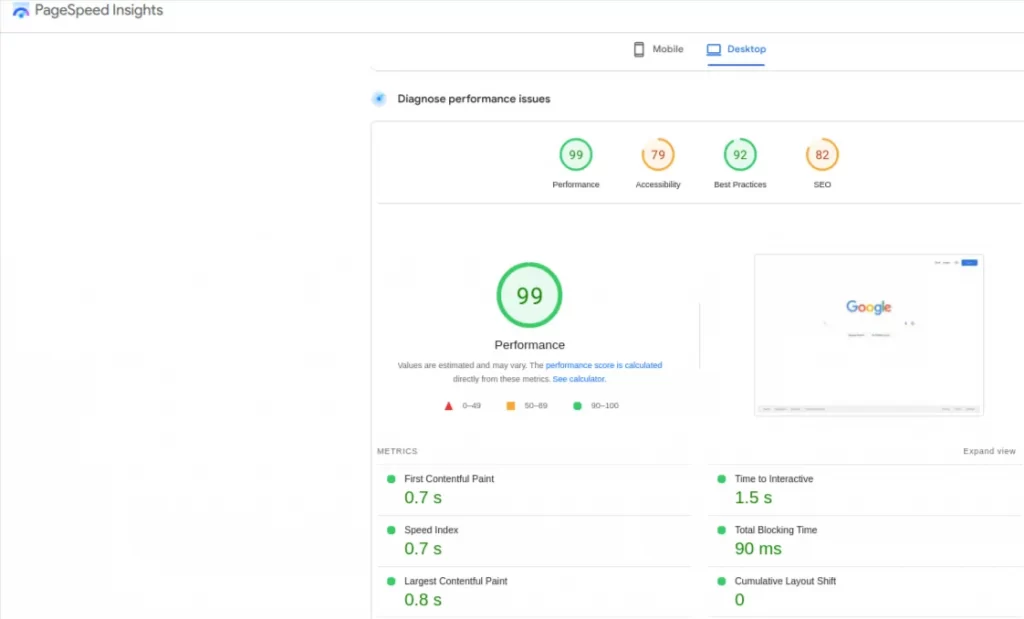Click the green dot beside Time to Interactive

[x=722, y=479]
